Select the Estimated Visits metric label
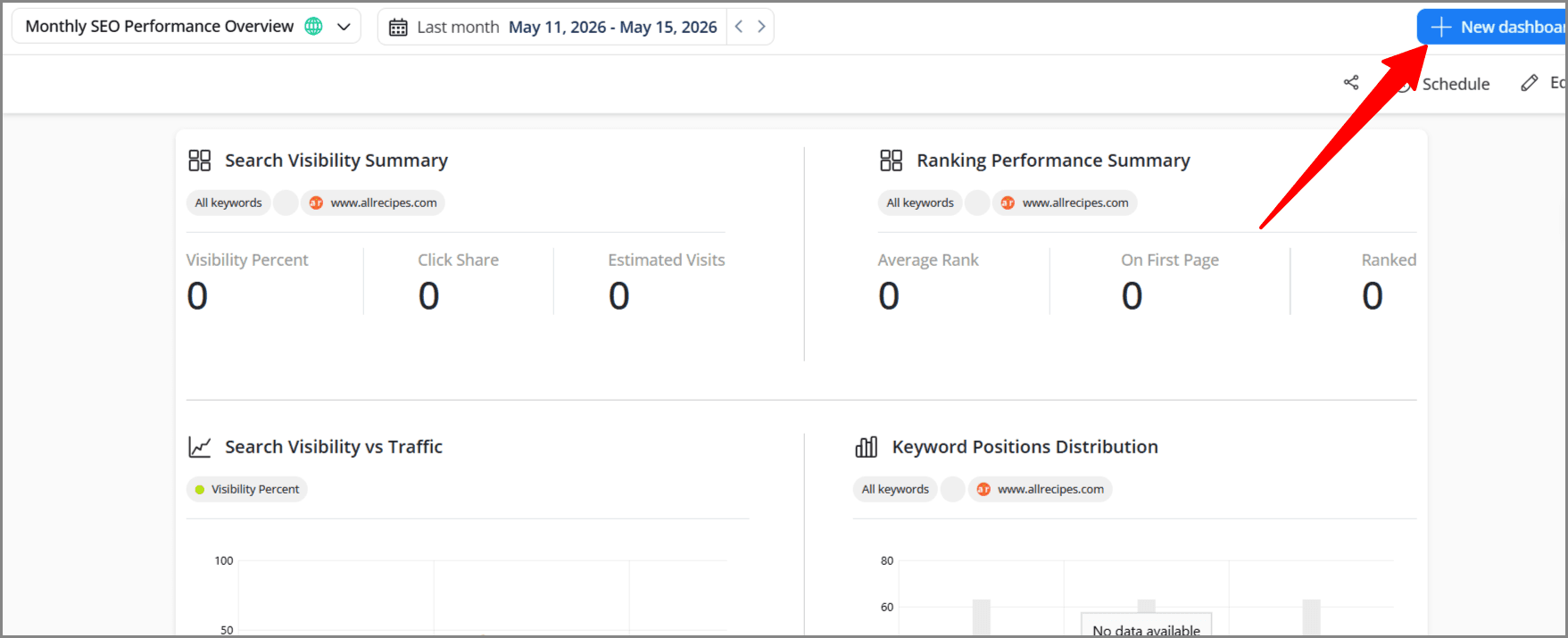 coord(667,260)
